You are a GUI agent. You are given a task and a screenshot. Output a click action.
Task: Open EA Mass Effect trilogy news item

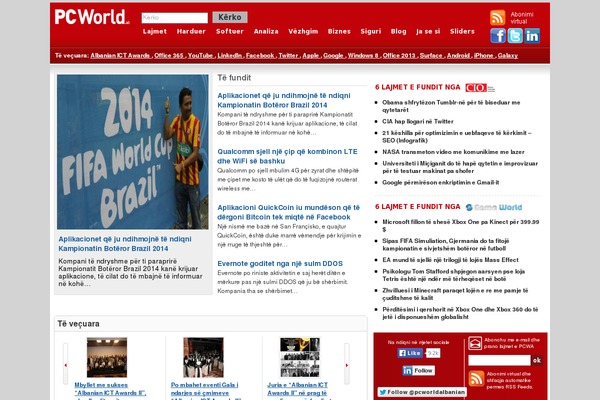tap(450, 260)
